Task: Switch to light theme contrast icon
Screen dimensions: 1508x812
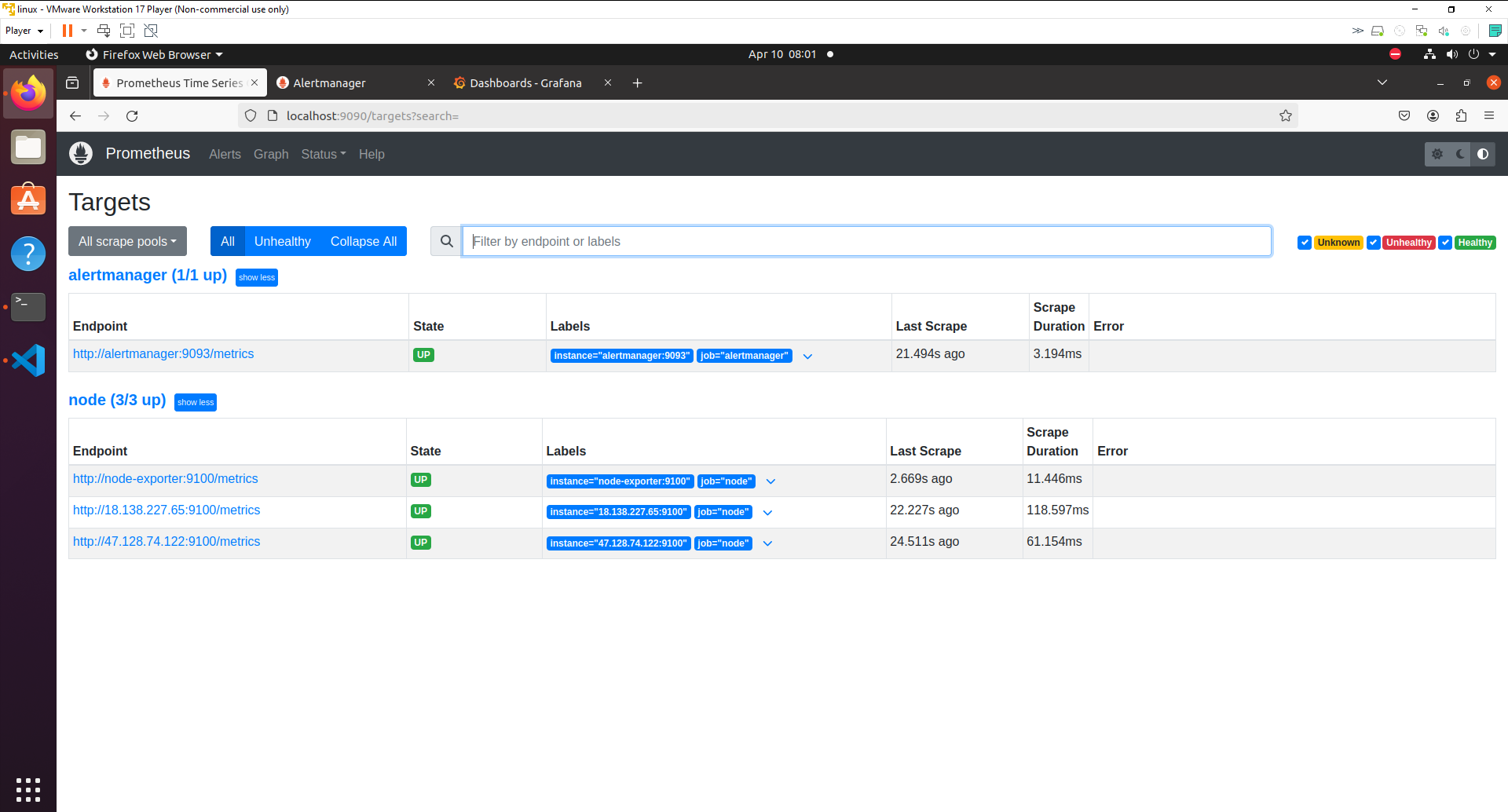Action: 1483,154
